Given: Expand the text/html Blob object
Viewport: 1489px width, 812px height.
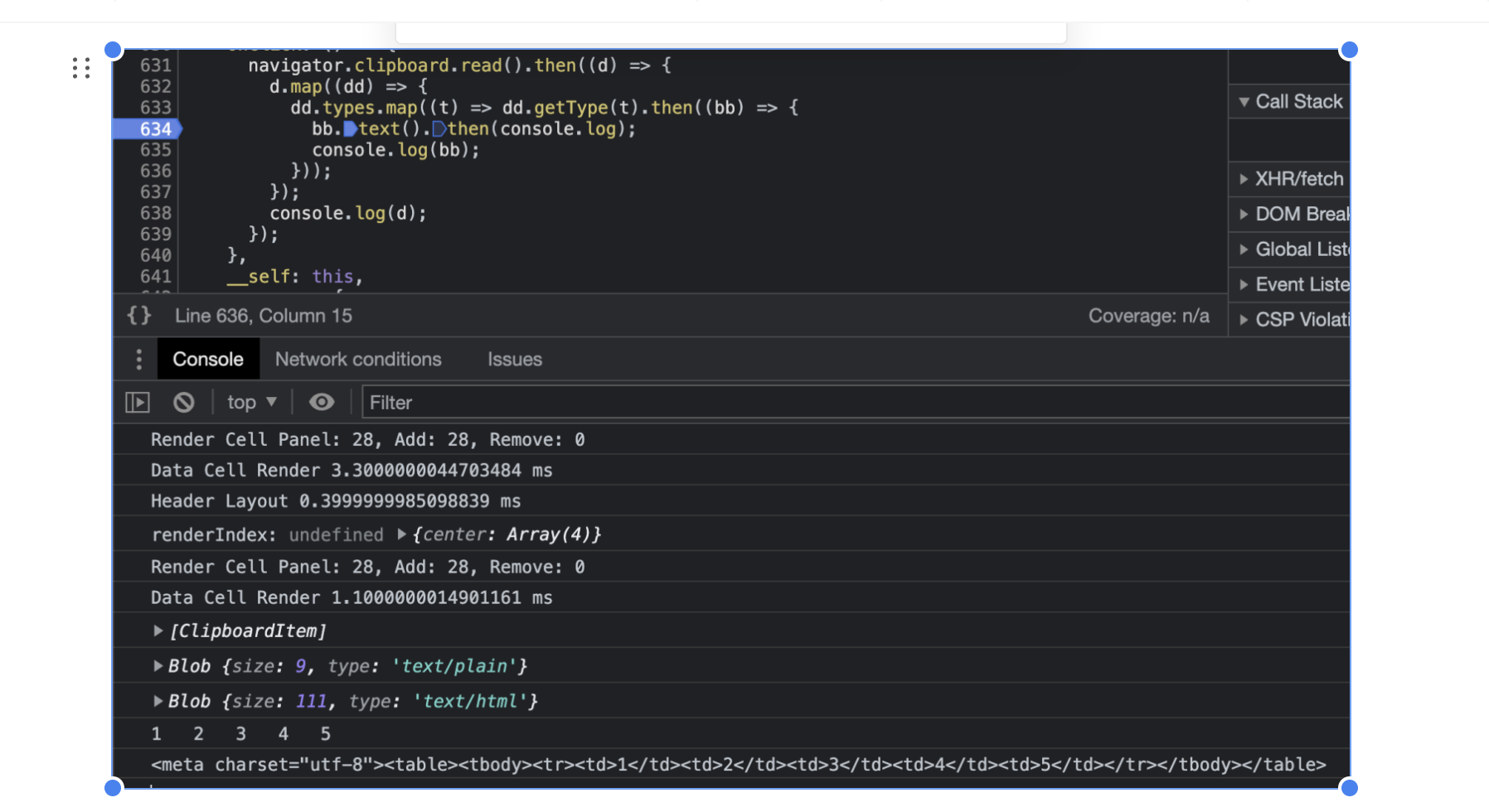Looking at the screenshot, I should click(x=158, y=701).
